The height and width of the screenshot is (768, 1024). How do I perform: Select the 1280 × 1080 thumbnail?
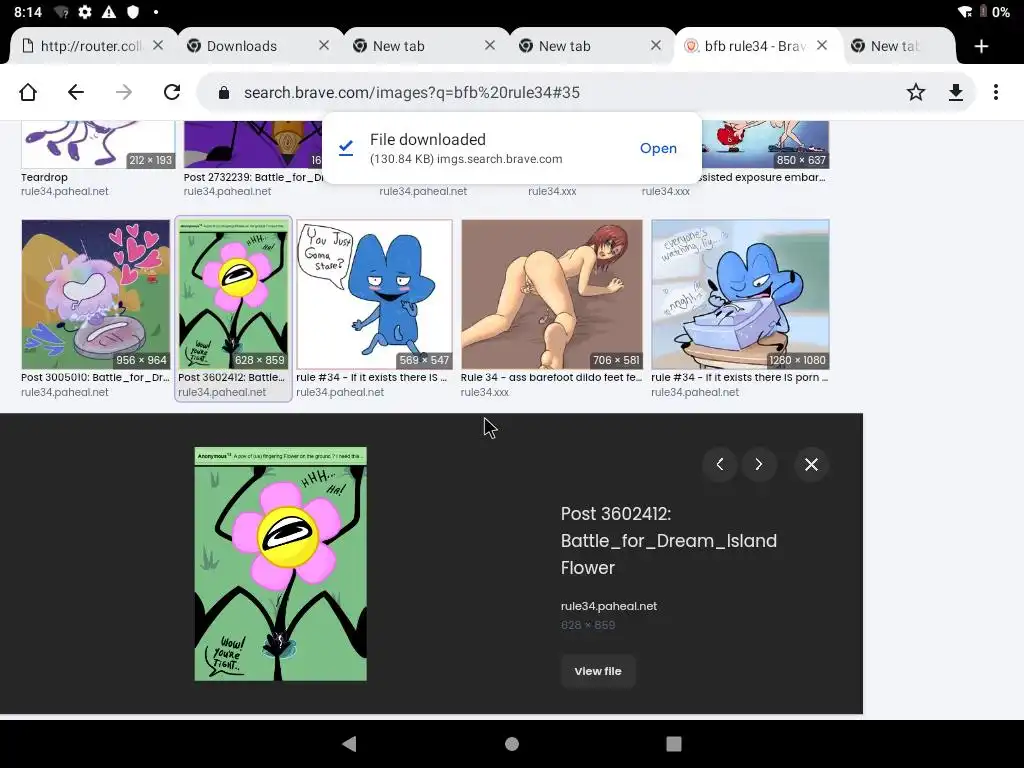click(x=740, y=295)
